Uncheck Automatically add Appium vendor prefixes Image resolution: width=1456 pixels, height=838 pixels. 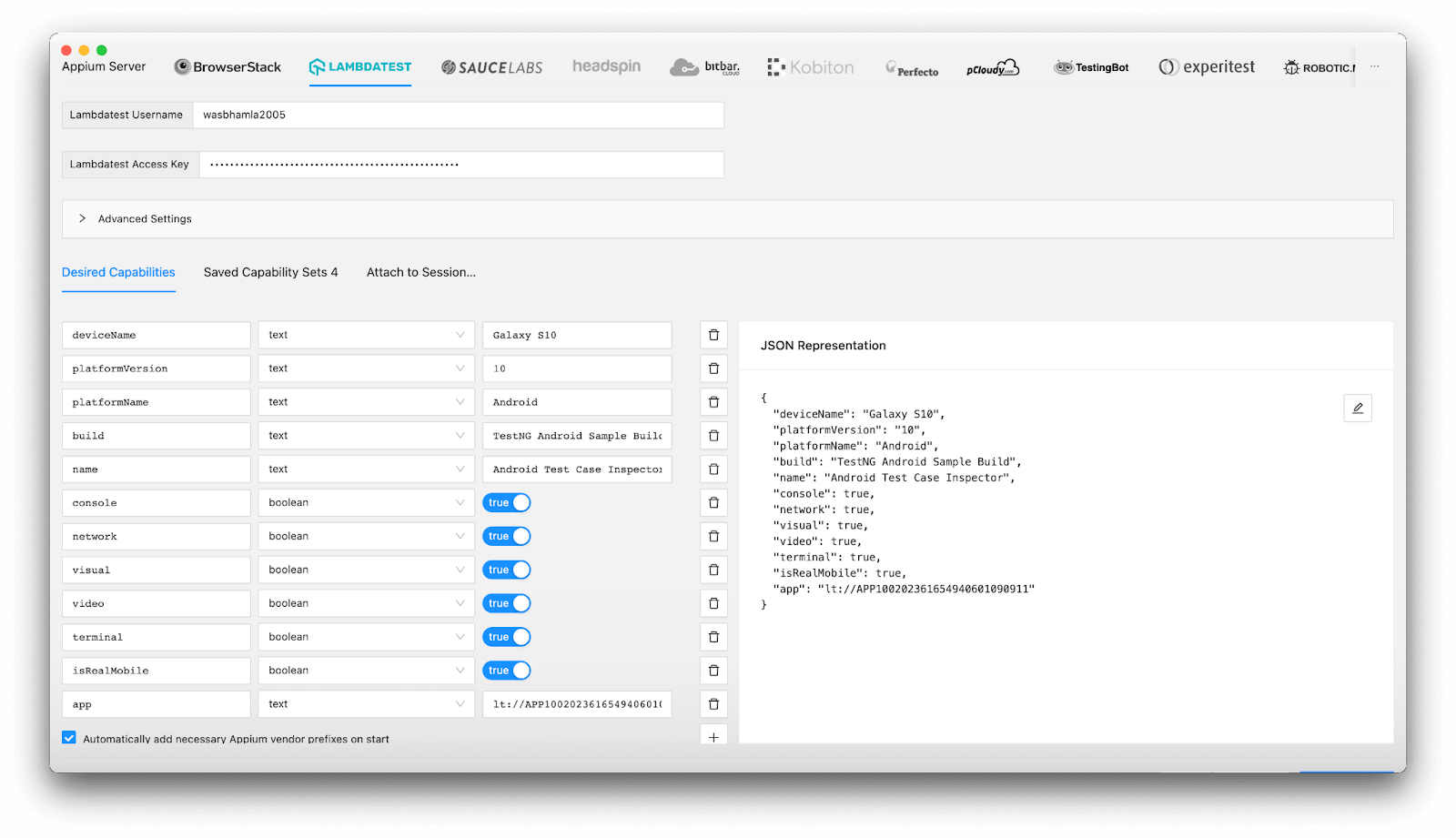coord(68,737)
